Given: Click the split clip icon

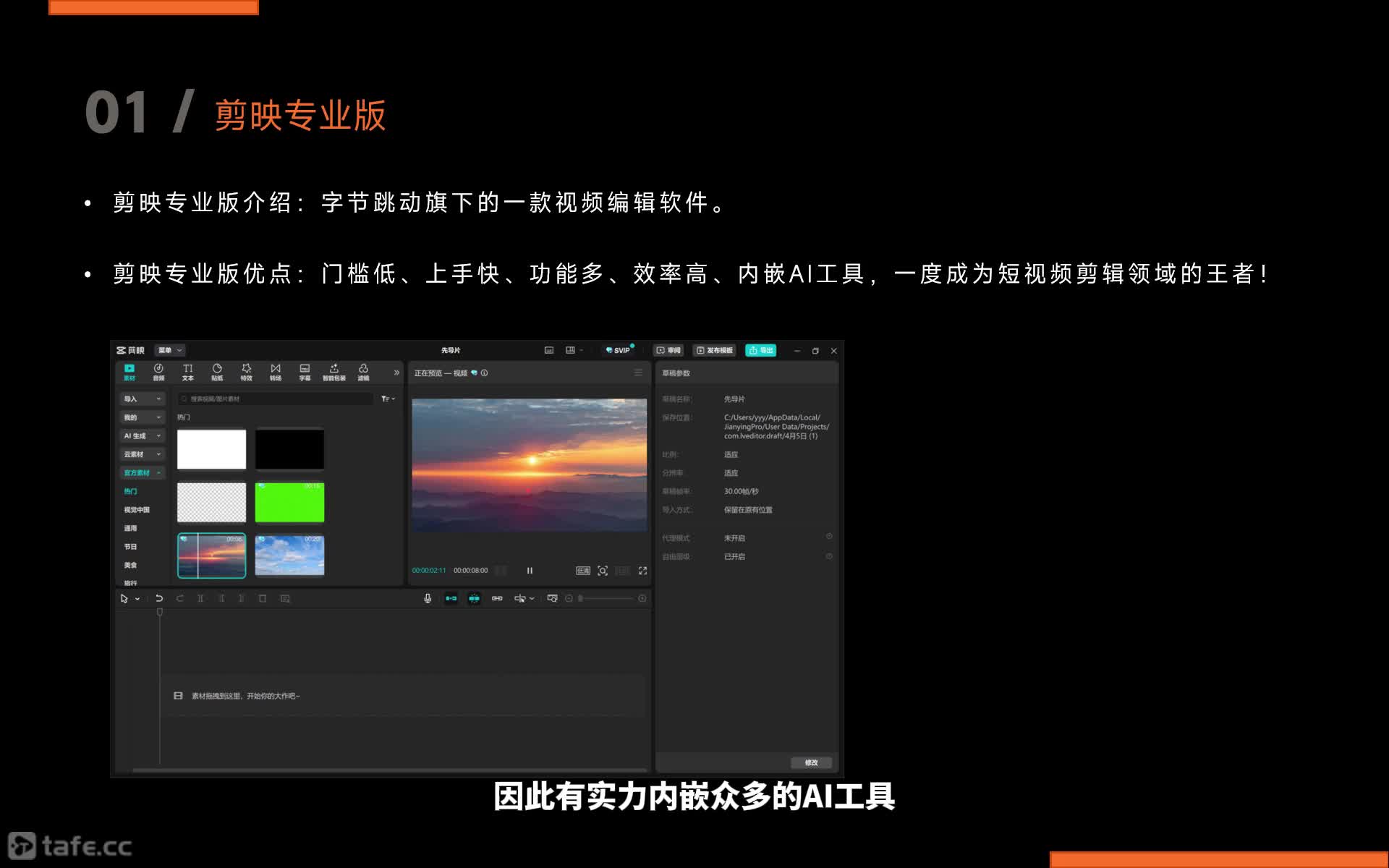Looking at the screenshot, I should click(x=200, y=598).
